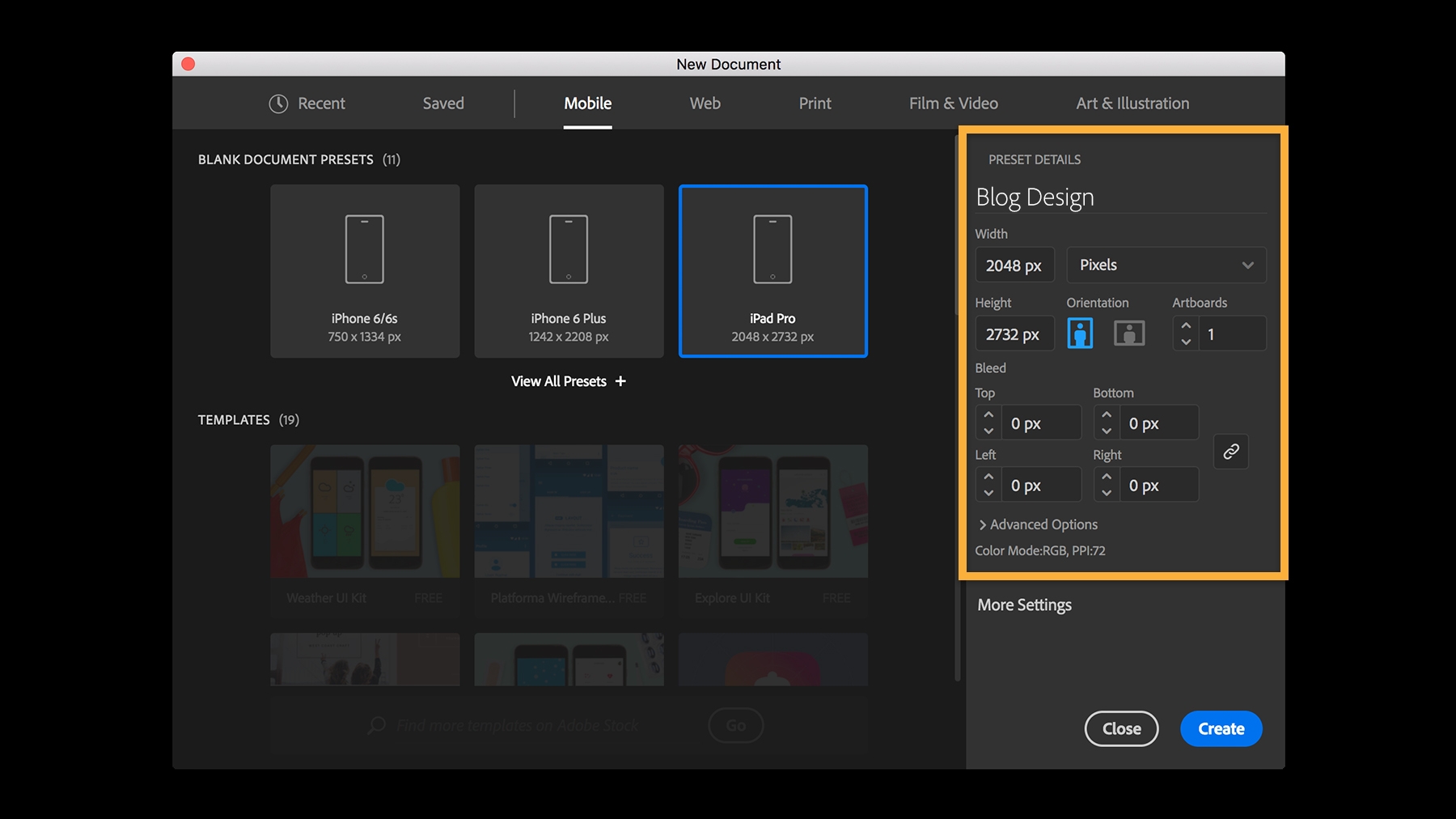The image size is (1456, 819).
Task: Switch to the Web tab
Action: [x=705, y=103]
